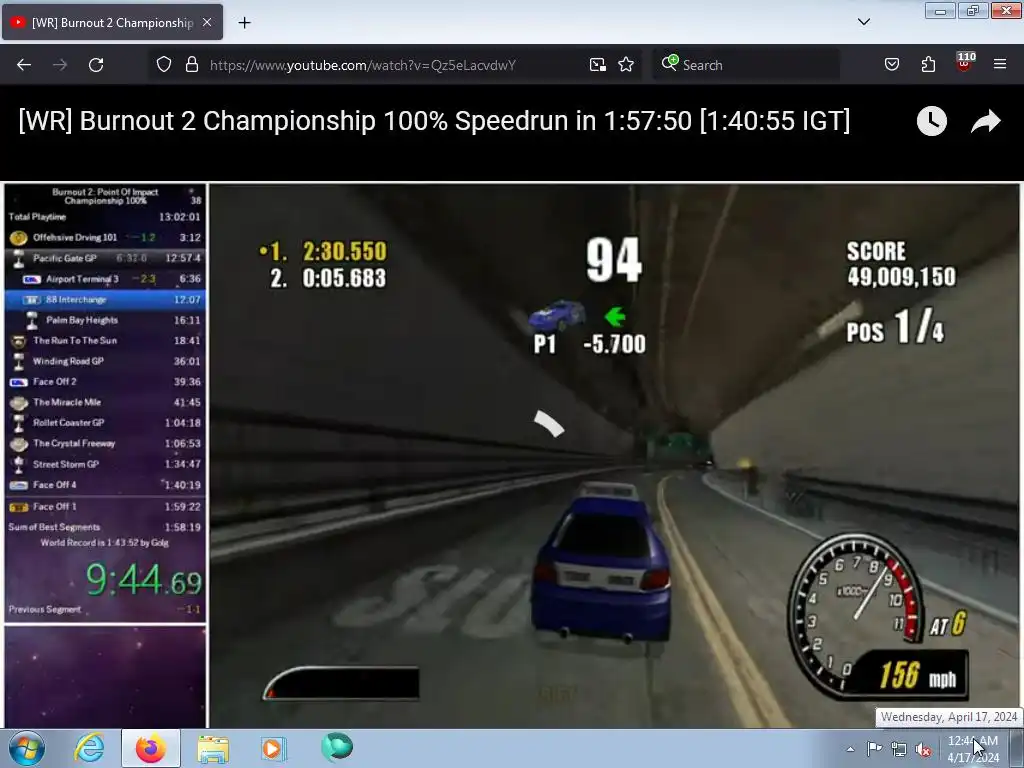This screenshot has width=1024, height=768.
Task: Click 'Street Storm GP' split row
Action: (105, 464)
